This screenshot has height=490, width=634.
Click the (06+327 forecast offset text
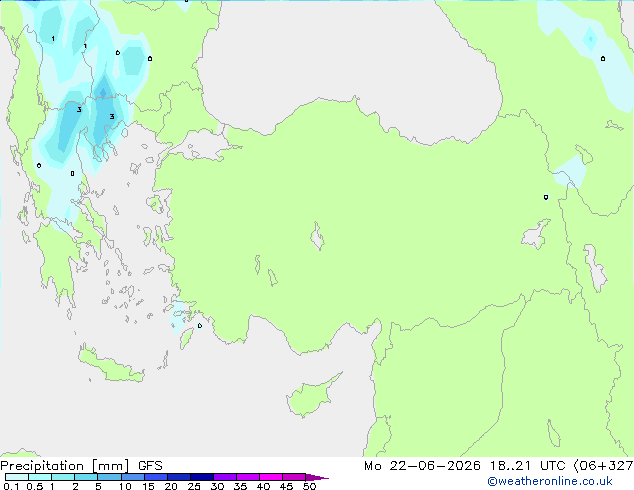click(603, 466)
